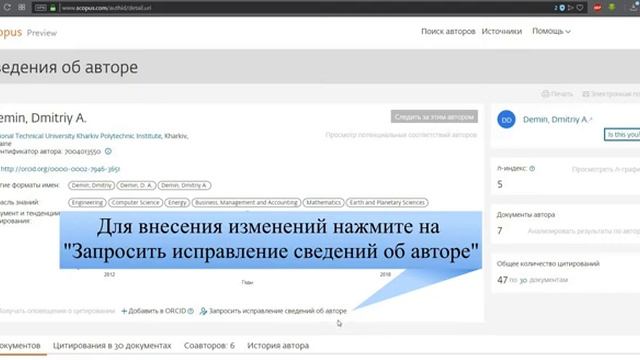Select the 'Demin, D. A.' name tag
This screenshot has height=360, width=640.
pyautogui.click(x=136, y=185)
